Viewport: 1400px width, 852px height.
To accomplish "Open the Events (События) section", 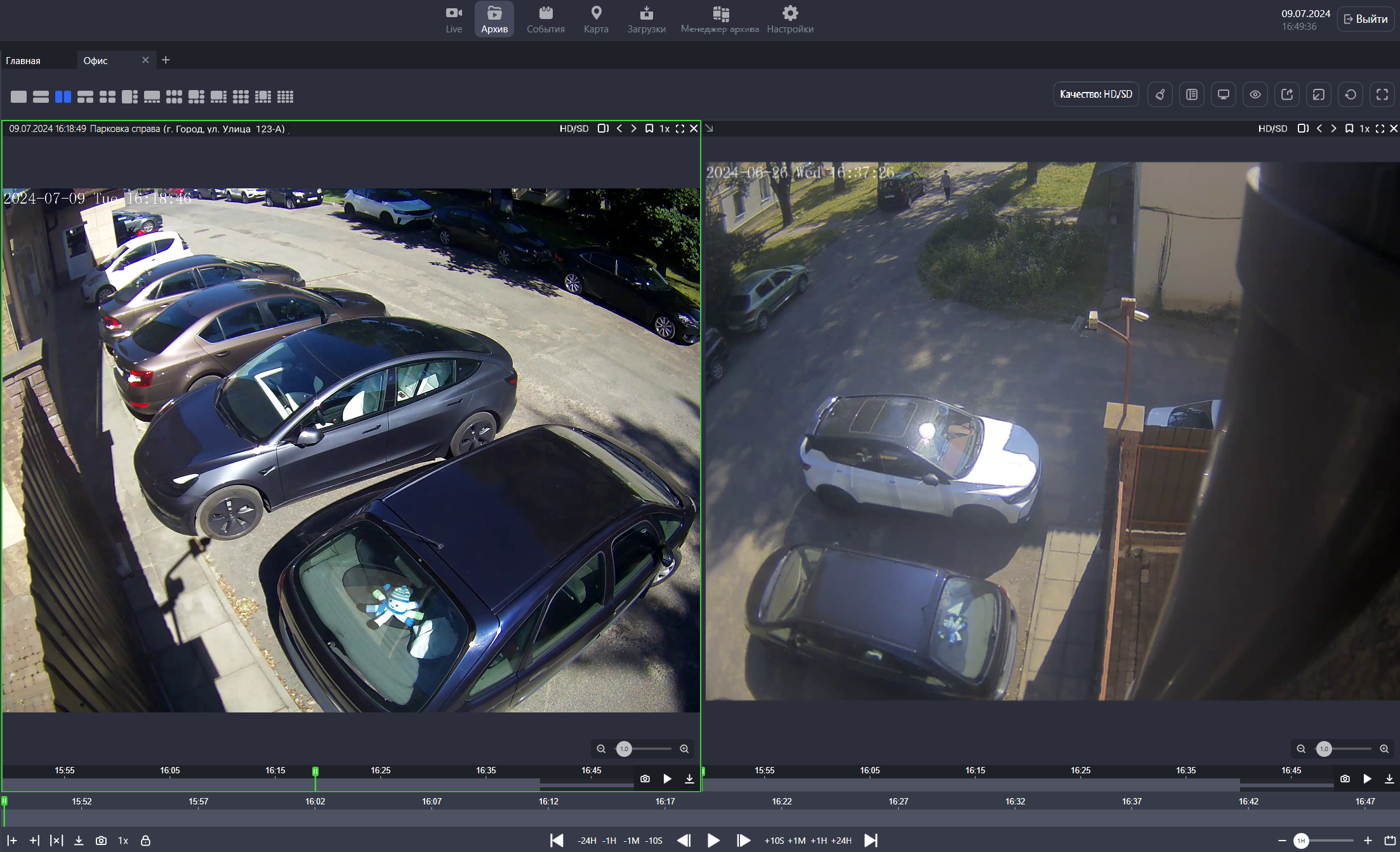I will click(545, 19).
